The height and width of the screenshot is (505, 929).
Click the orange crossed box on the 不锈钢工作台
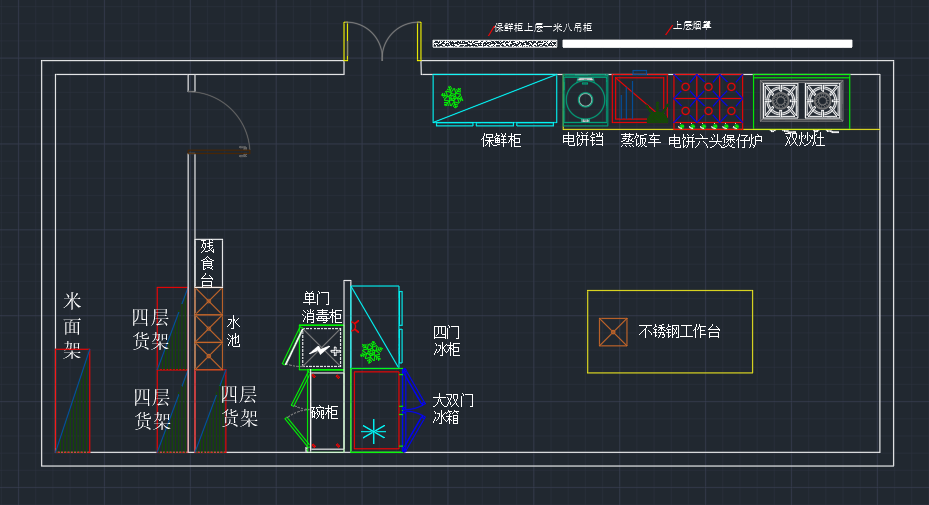click(x=613, y=332)
